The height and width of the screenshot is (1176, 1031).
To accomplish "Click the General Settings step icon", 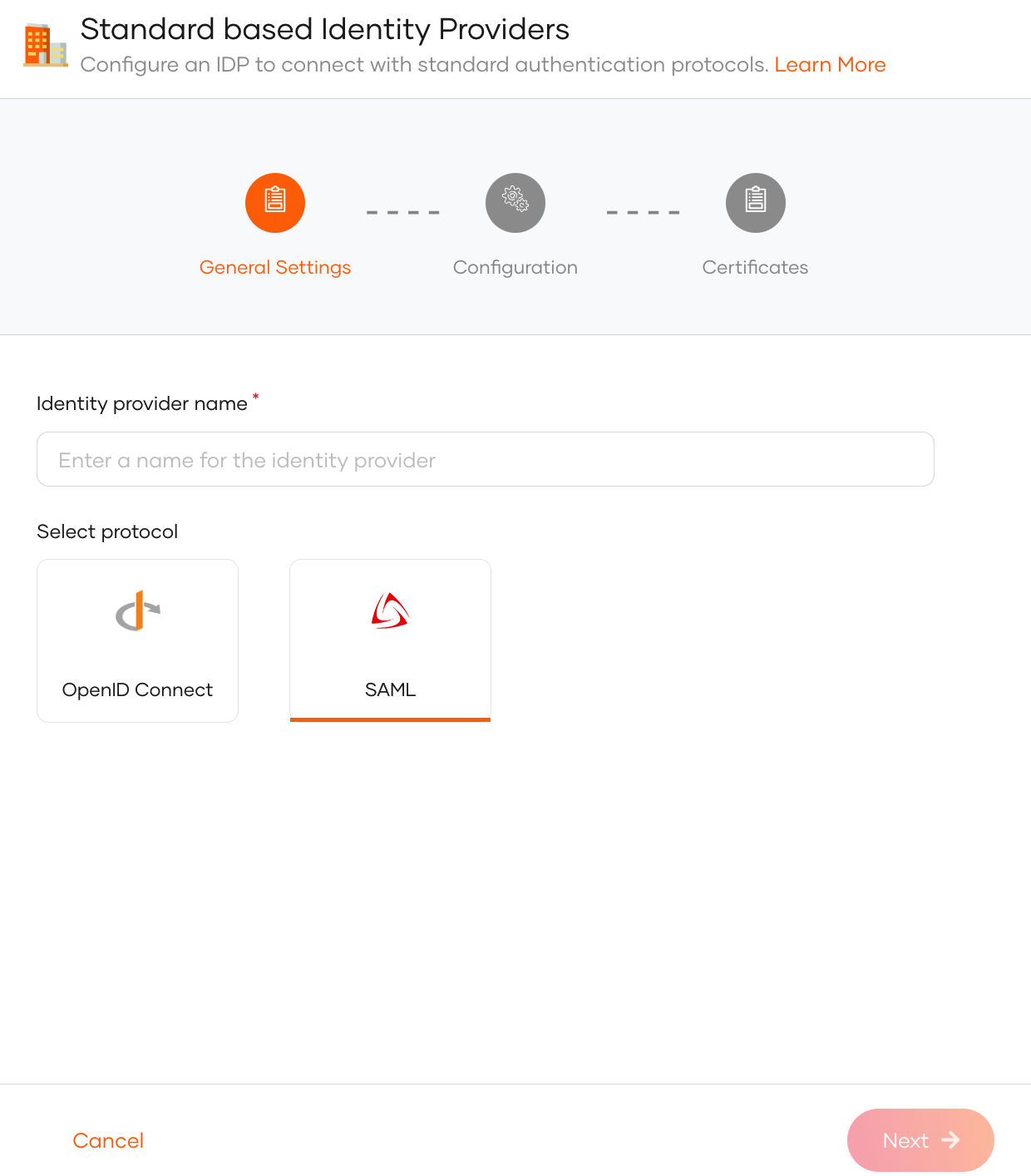I will point(275,203).
